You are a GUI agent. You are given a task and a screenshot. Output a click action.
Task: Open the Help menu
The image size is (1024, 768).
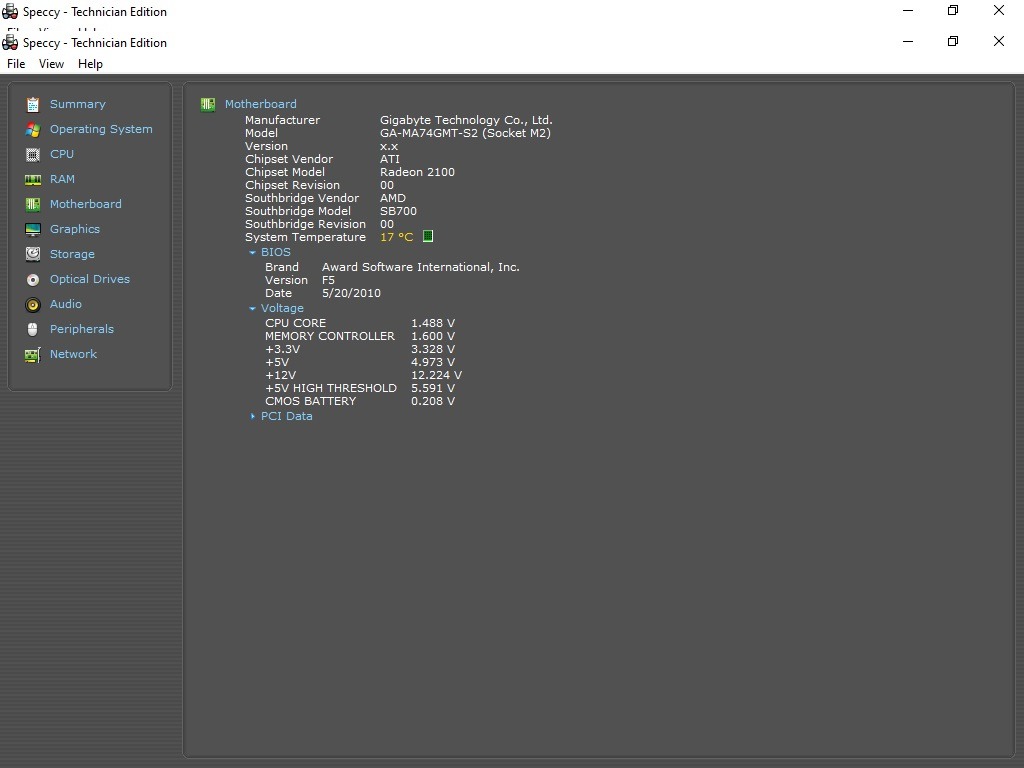pos(90,64)
